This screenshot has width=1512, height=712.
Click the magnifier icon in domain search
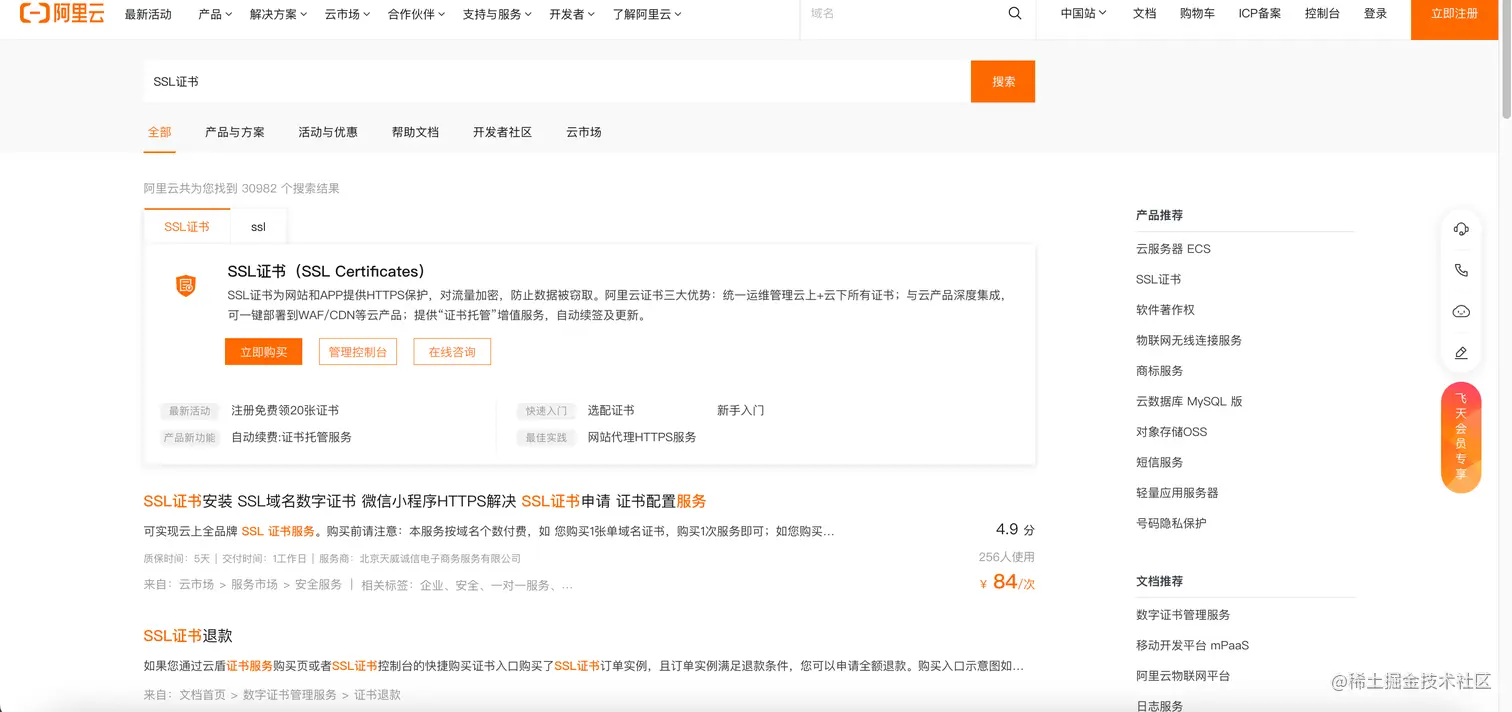pyautogui.click(x=1015, y=14)
